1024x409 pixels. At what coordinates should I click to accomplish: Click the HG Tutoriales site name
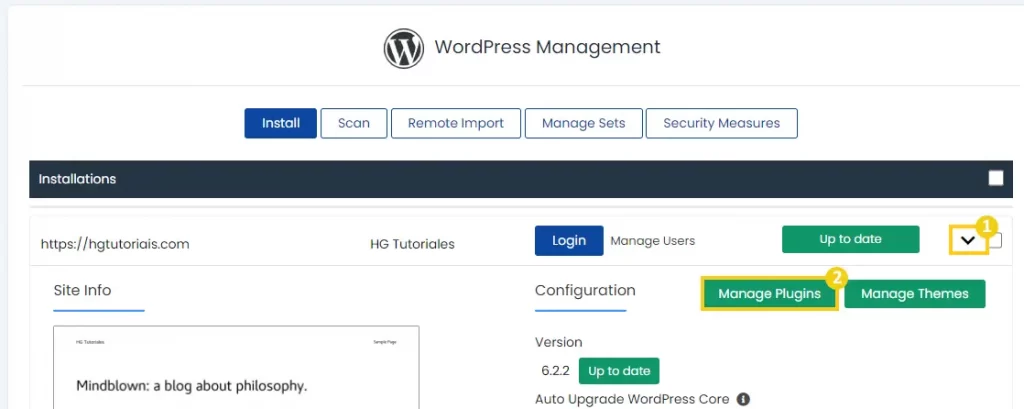pyautogui.click(x=412, y=244)
